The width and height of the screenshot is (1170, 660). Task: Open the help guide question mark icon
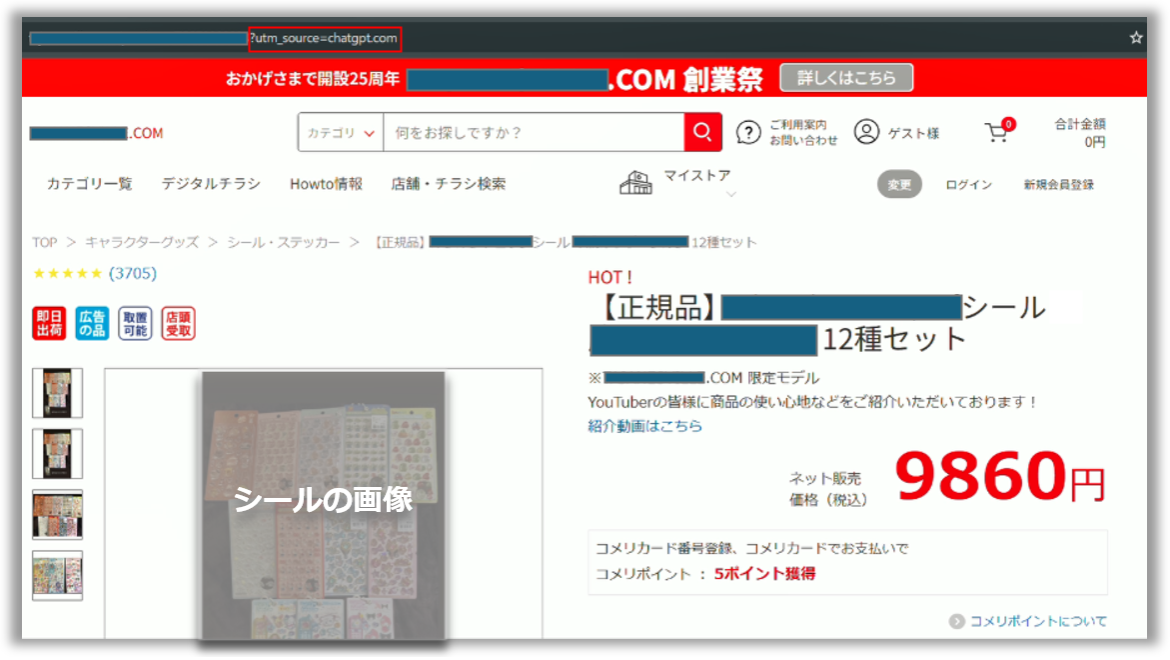tap(748, 132)
